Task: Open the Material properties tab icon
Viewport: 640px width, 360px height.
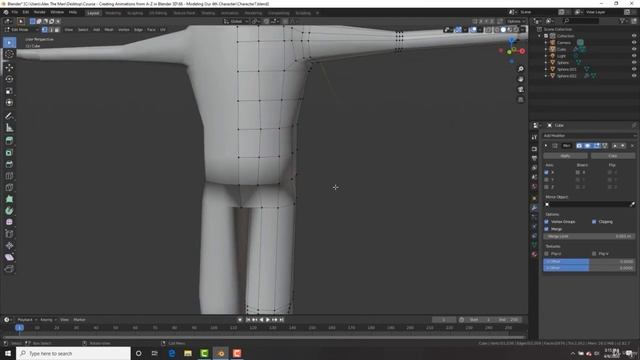Action: click(534, 254)
